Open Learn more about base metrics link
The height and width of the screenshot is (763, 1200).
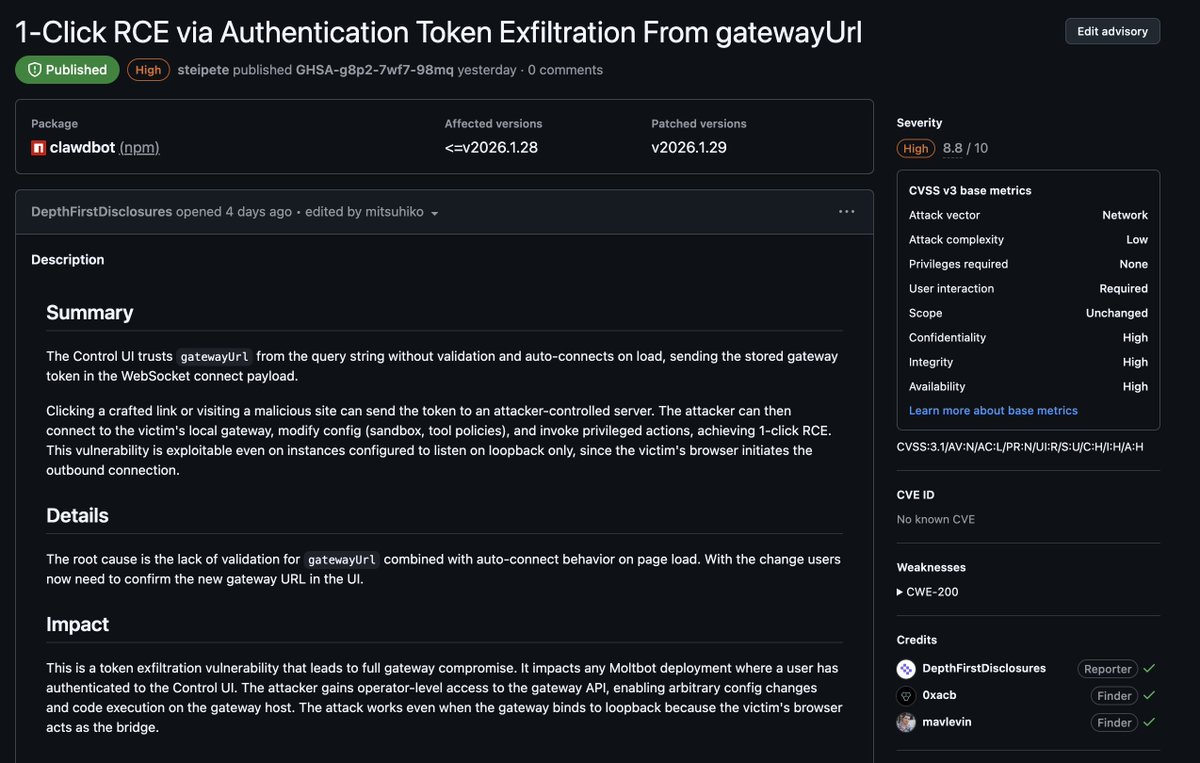[993, 411]
